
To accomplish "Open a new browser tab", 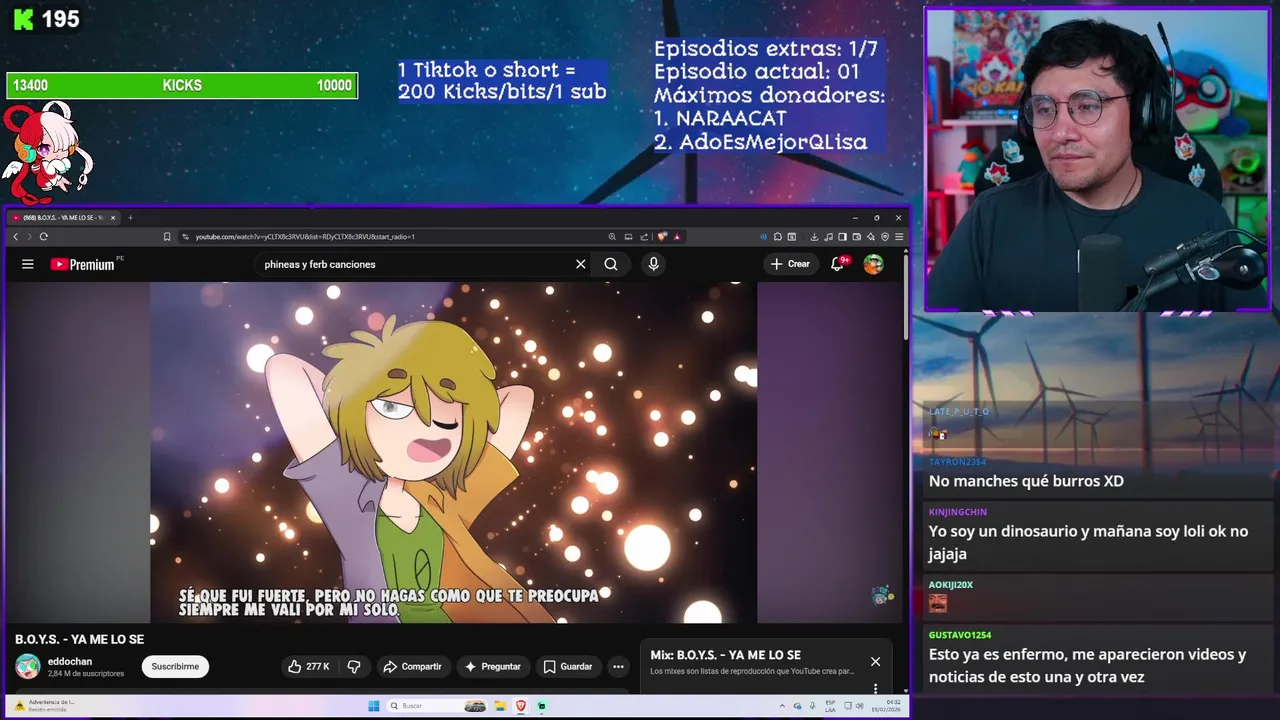I will (x=130, y=217).
